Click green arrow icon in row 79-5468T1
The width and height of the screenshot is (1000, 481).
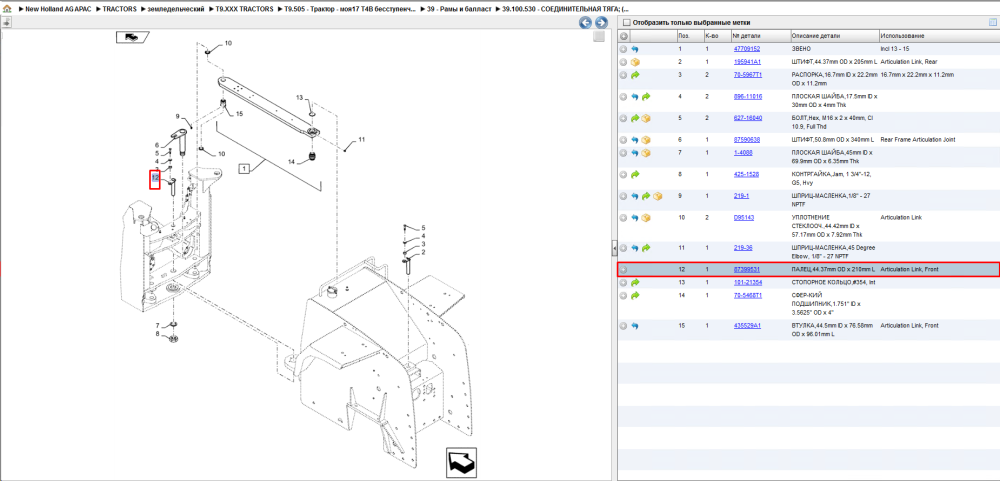[635, 295]
